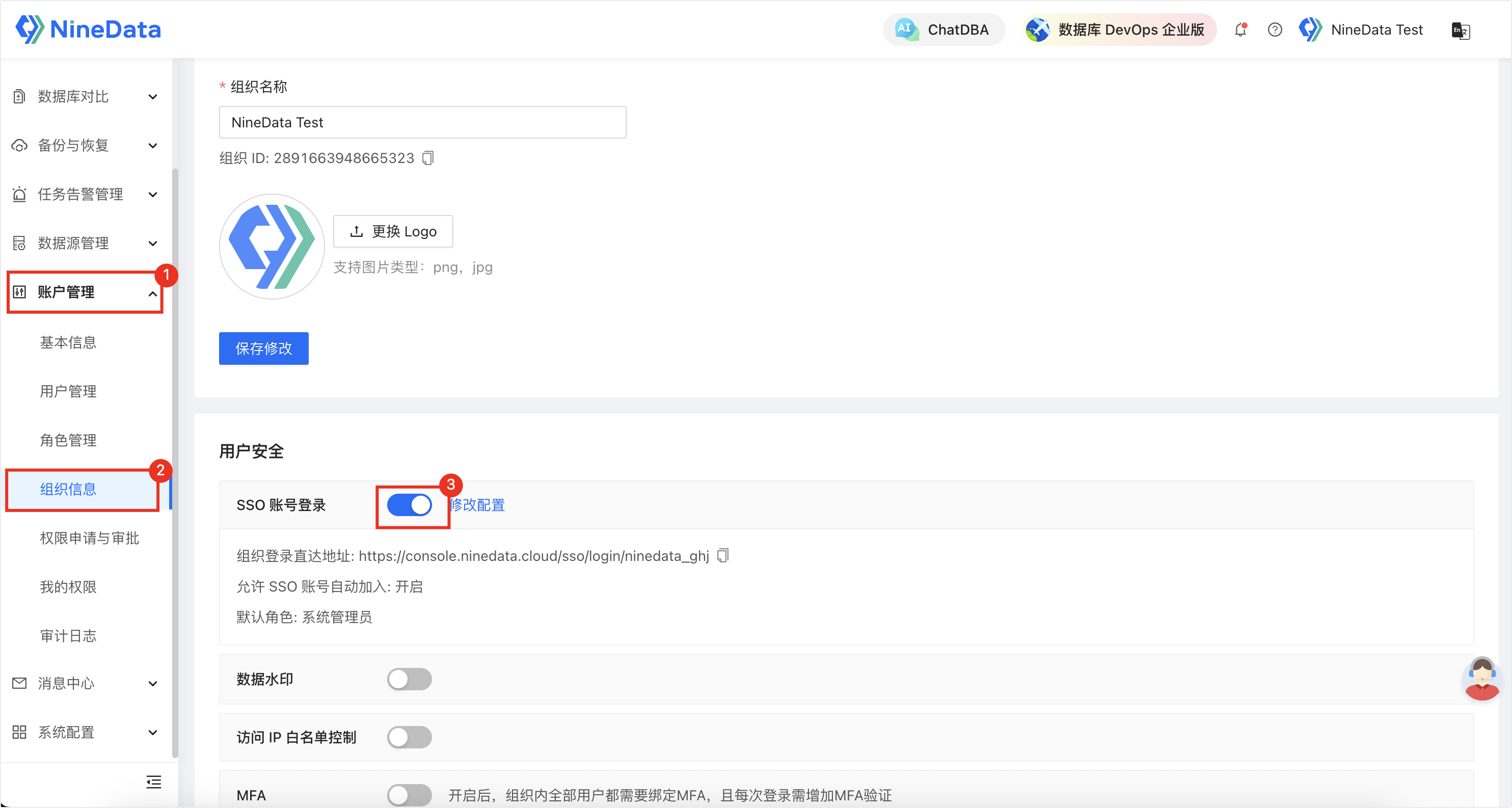This screenshot has height=808, width=1512.
Task: Click the 数据库 DevOps 企业版 badge
Action: point(1119,30)
